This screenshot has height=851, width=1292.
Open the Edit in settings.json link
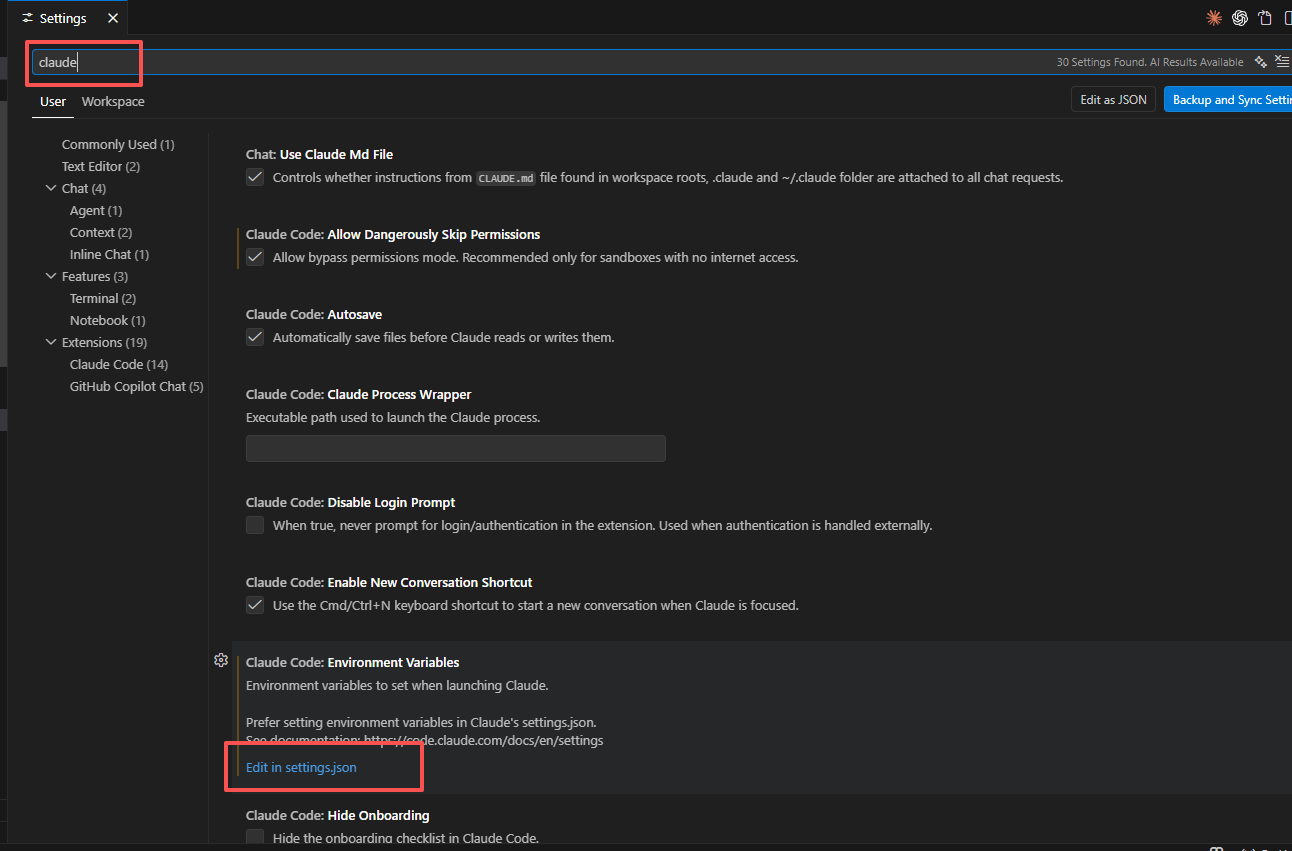301,768
